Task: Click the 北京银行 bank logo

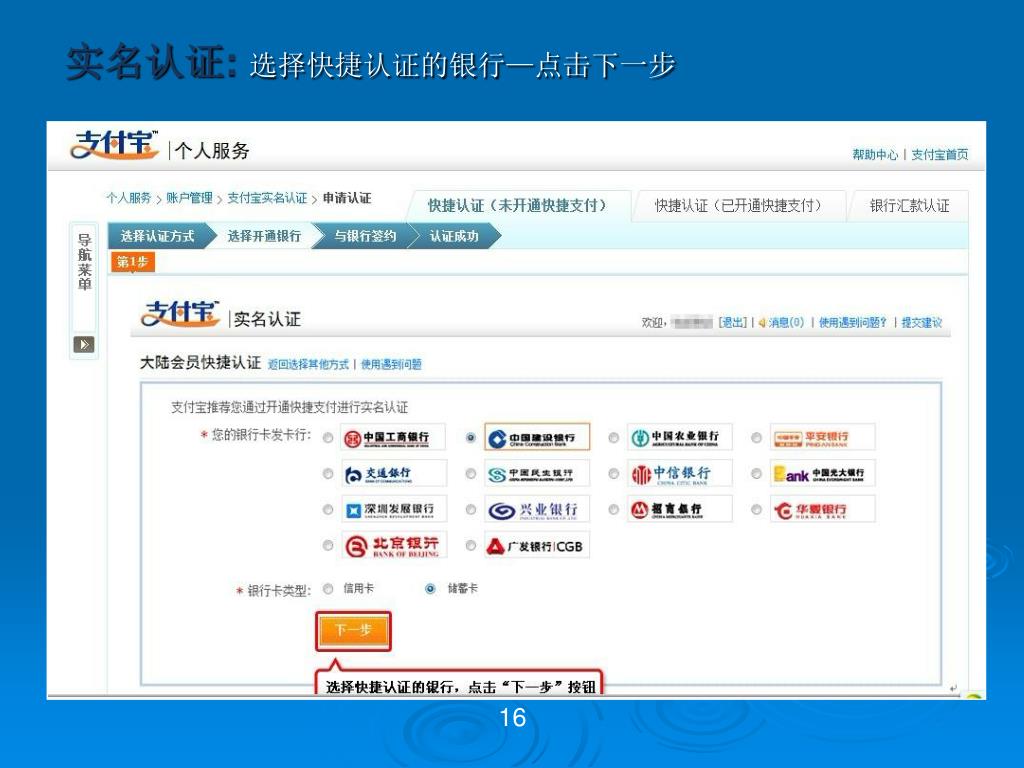Action: 393,545
